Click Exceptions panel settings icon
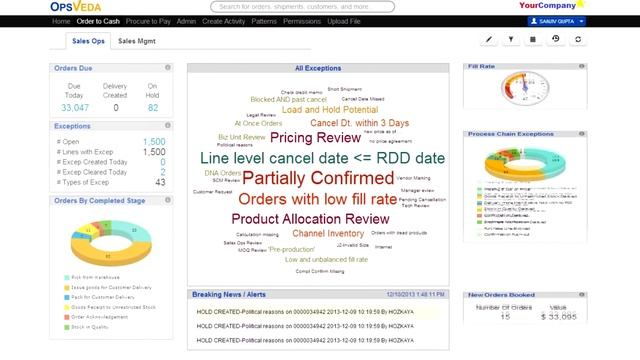The width and height of the screenshot is (640, 360). [x=168, y=125]
